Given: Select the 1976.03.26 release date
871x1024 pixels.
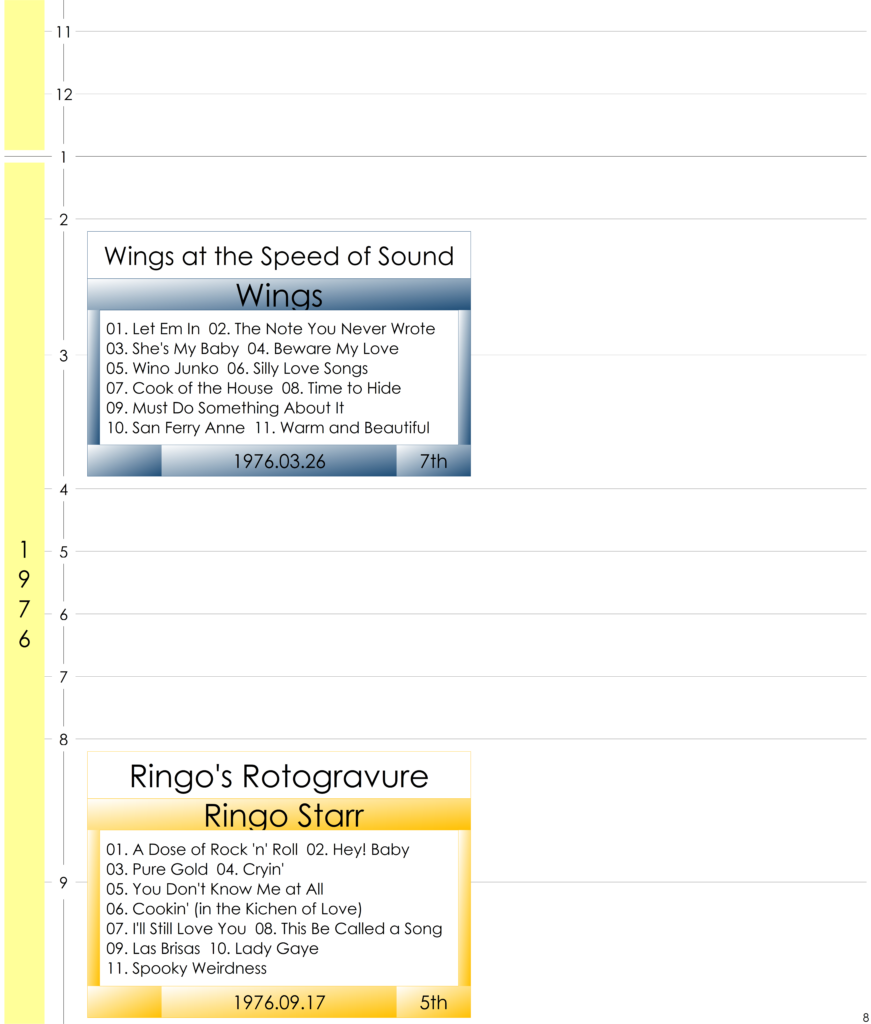Looking at the screenshot, I should (279, 461).
